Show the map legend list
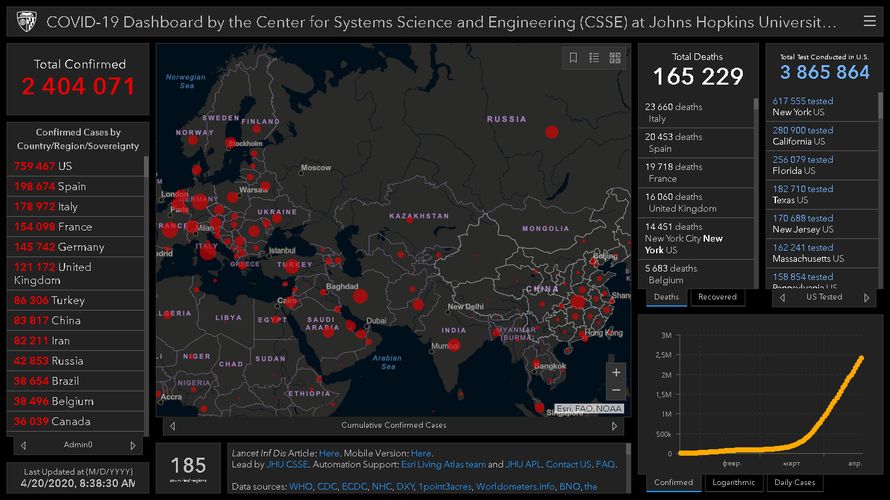The width and height of the screenshot is (890, 500). [x=594, y=58]
